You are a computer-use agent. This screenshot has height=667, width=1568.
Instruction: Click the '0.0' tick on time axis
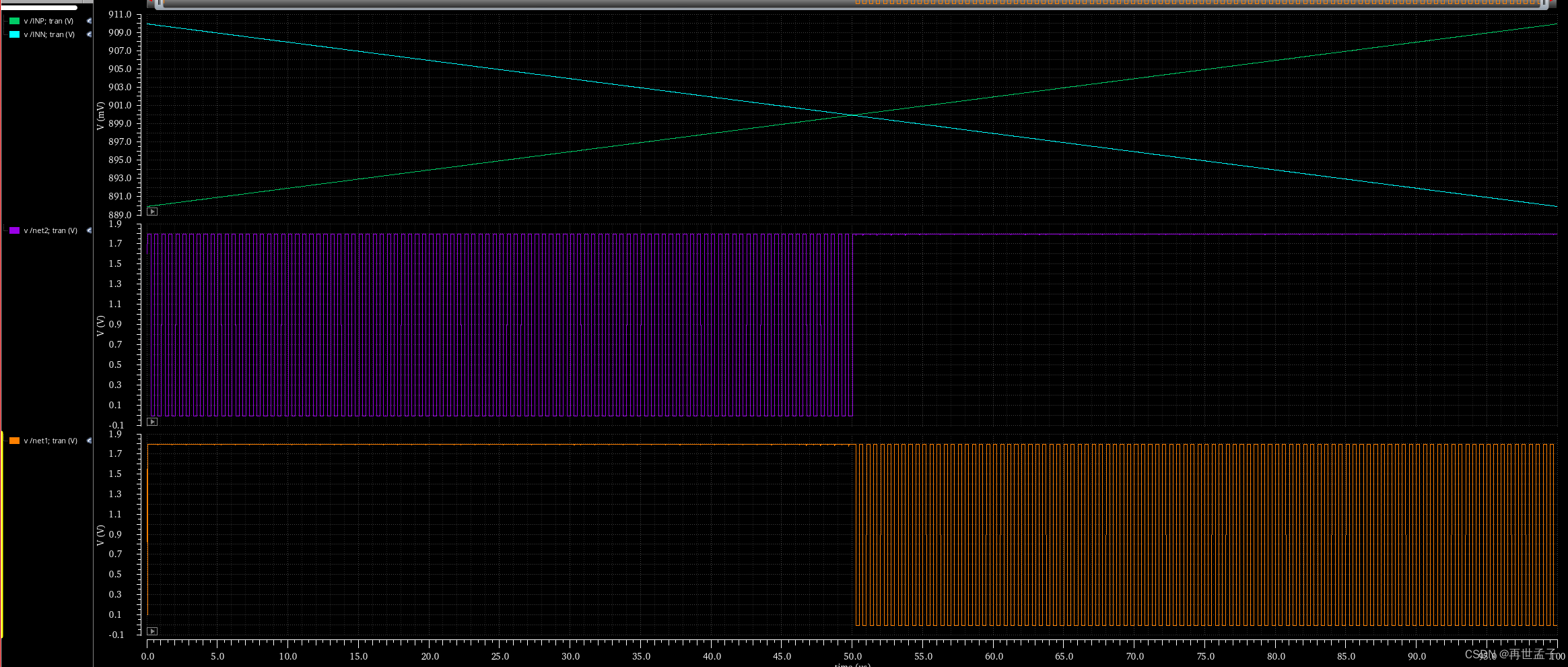[x=147, y=656]
